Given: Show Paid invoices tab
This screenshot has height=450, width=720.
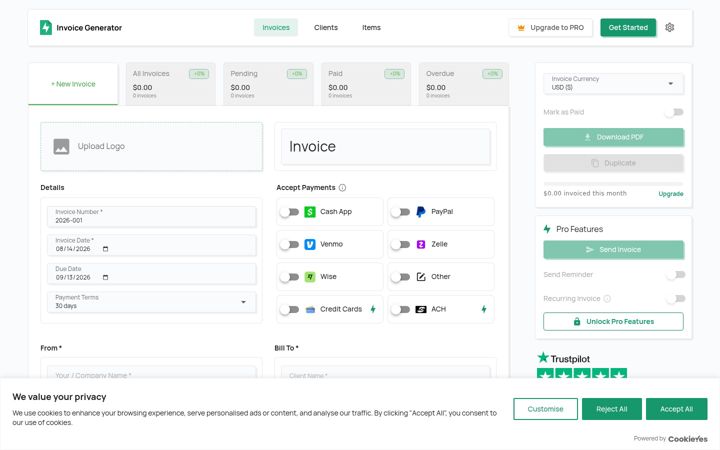Looking at the screenshot, I should (x=366, y=84).
